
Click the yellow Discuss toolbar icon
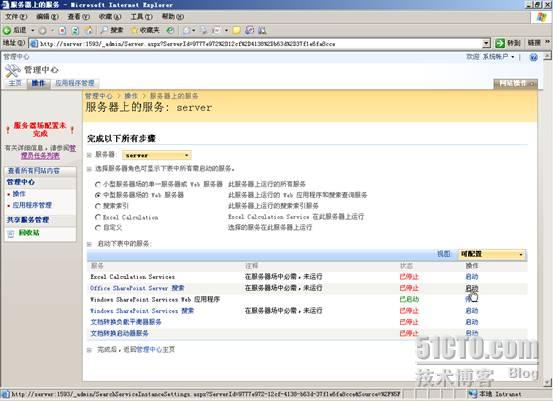pos(237,31)
